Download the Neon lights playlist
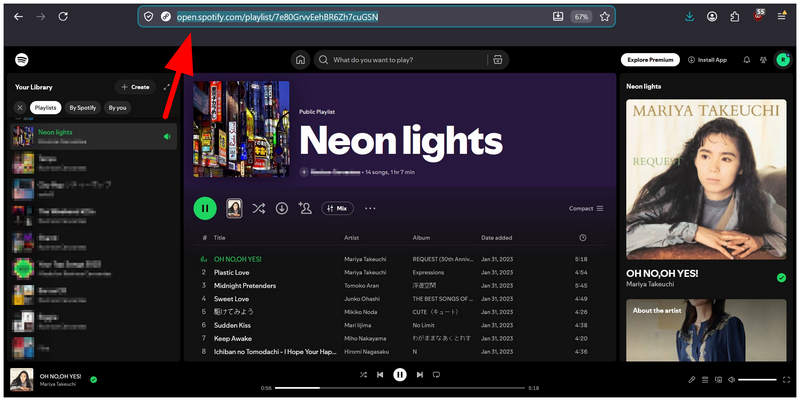Image resolution: width=800 pixels, height=401 pixels. [x=282, y=208]
